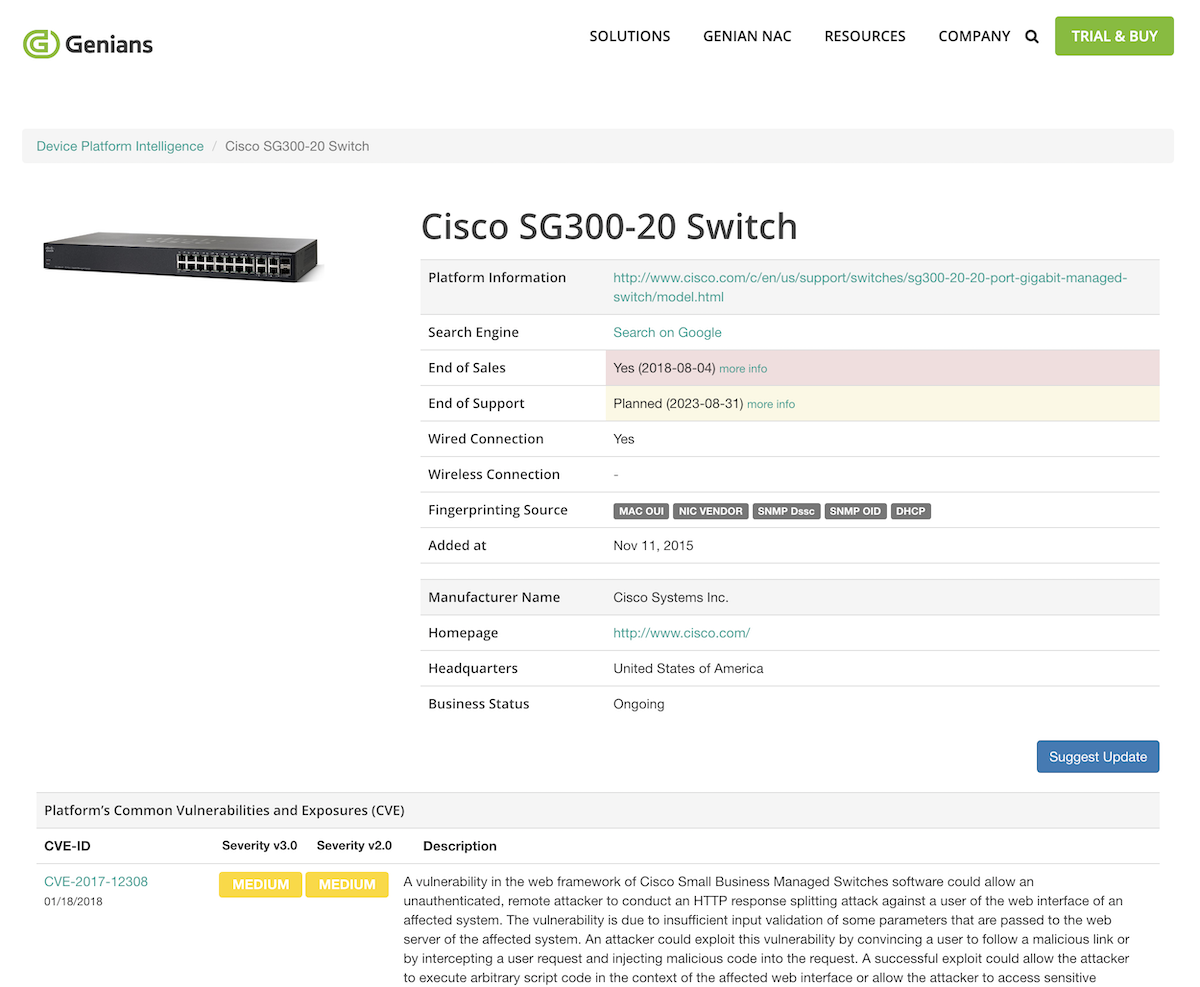The width and height of the screenshot is (1200, 987).
Task: Open the COMPANY menu
Action: point(974,36)
